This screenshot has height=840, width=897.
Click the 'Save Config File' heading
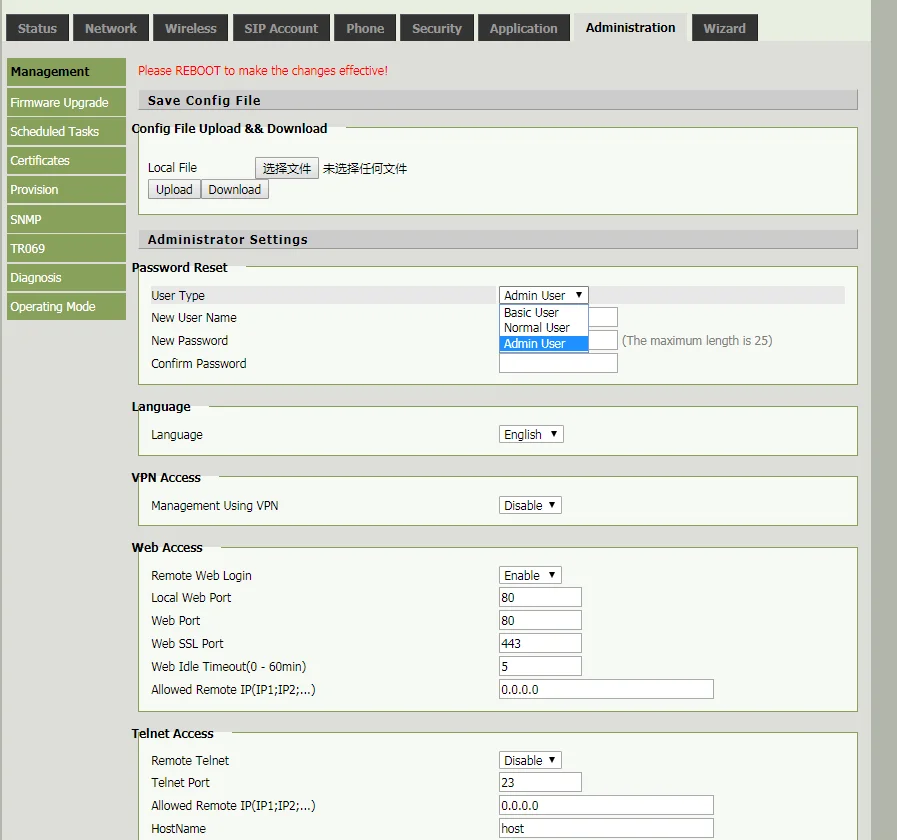pos(204,101)
